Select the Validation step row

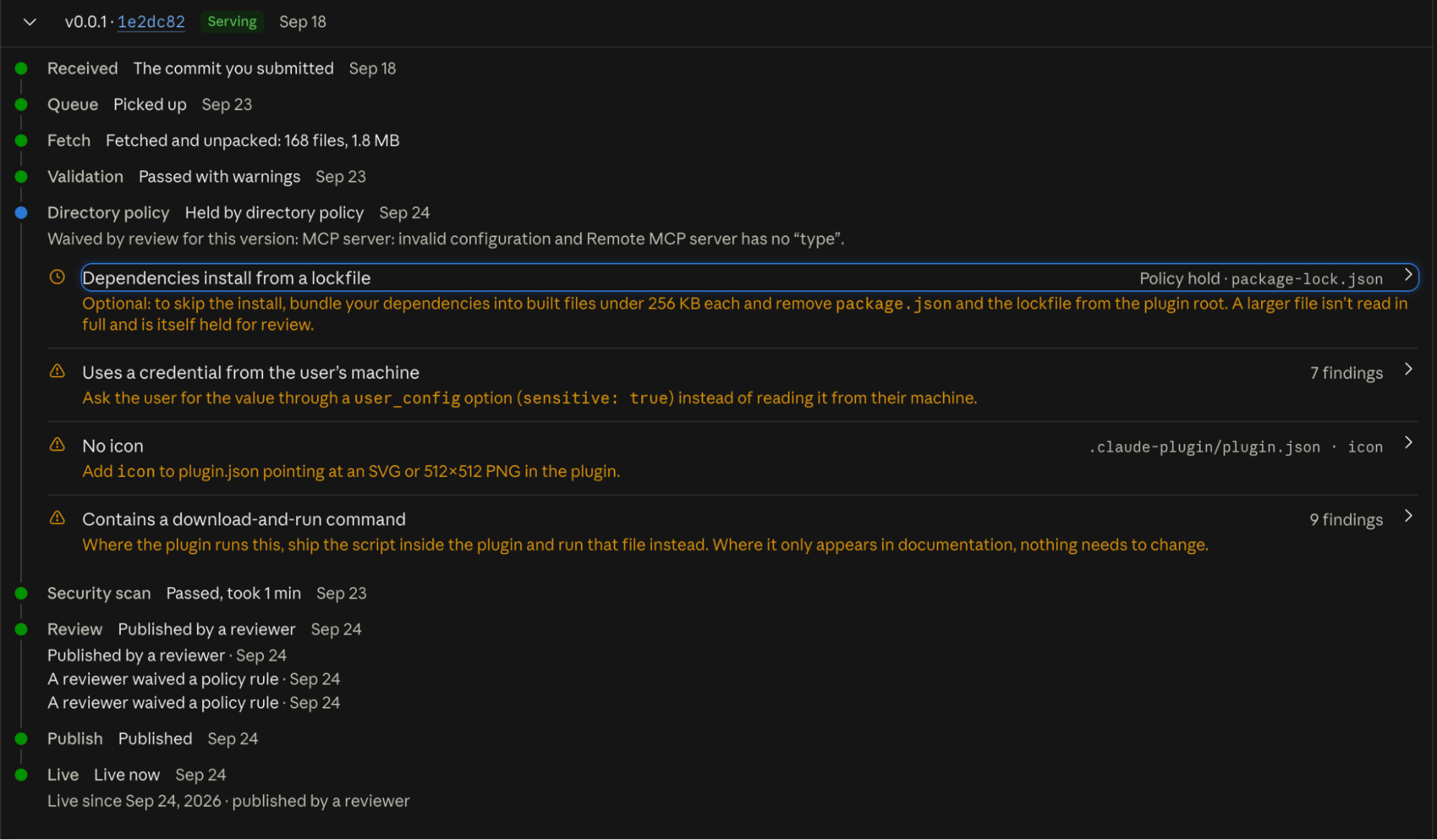[x=206, y=177]
